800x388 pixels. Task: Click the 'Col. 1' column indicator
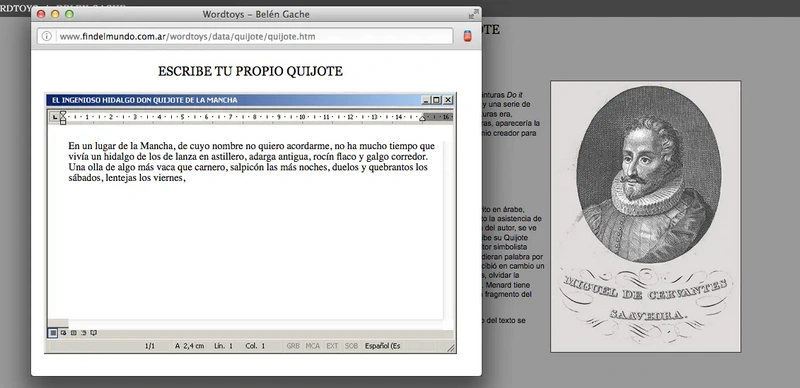(255, 346)
